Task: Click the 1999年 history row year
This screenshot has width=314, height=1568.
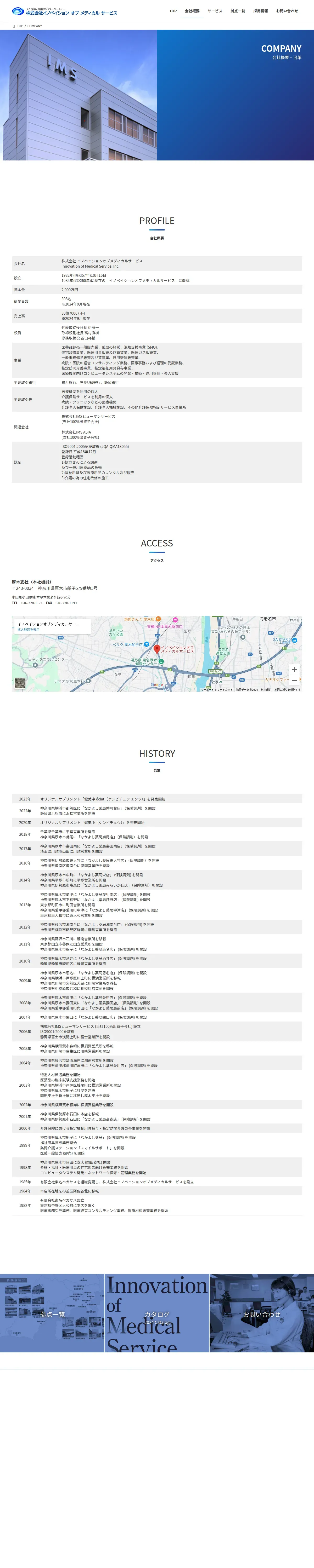Action: pos(25,1146)
